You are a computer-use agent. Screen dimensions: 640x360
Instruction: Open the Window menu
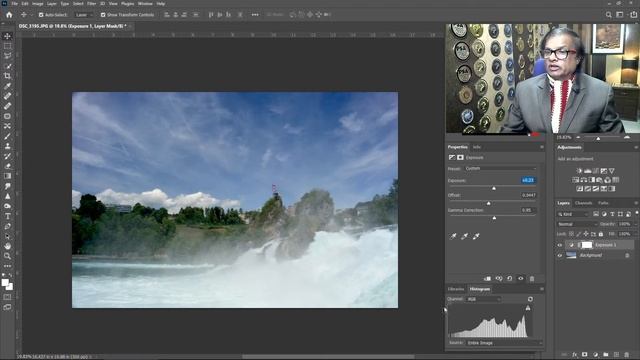coord(145,4)
